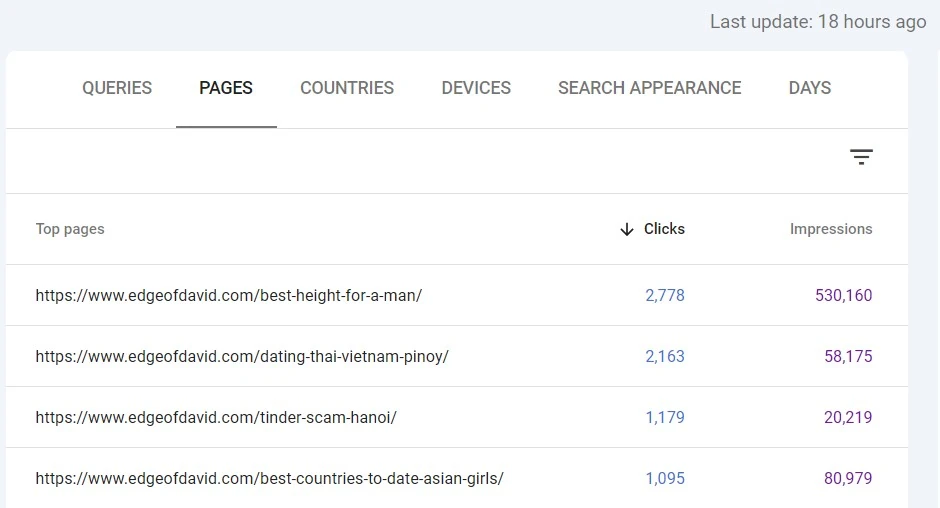This screenshot has height=508, width=940.
Task: Click the down arrow sort icon beside Clicks
Action: tap(627, 229)
